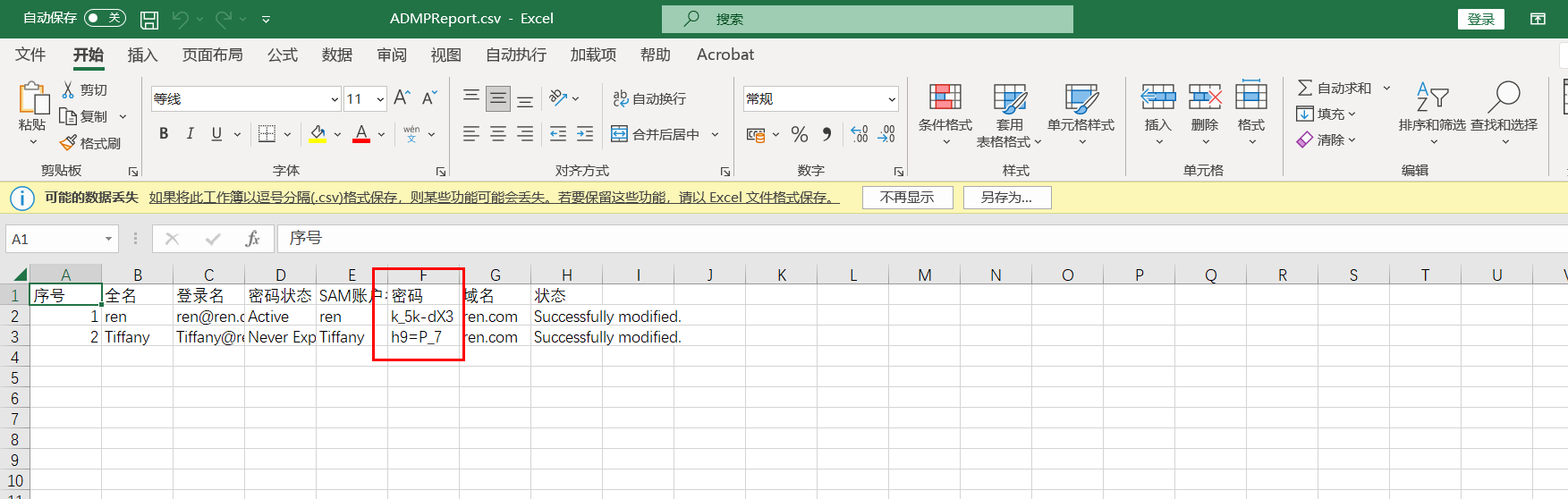
Task: Select cell F2 containing k_5k-dX3
Action: coord(423,317)
